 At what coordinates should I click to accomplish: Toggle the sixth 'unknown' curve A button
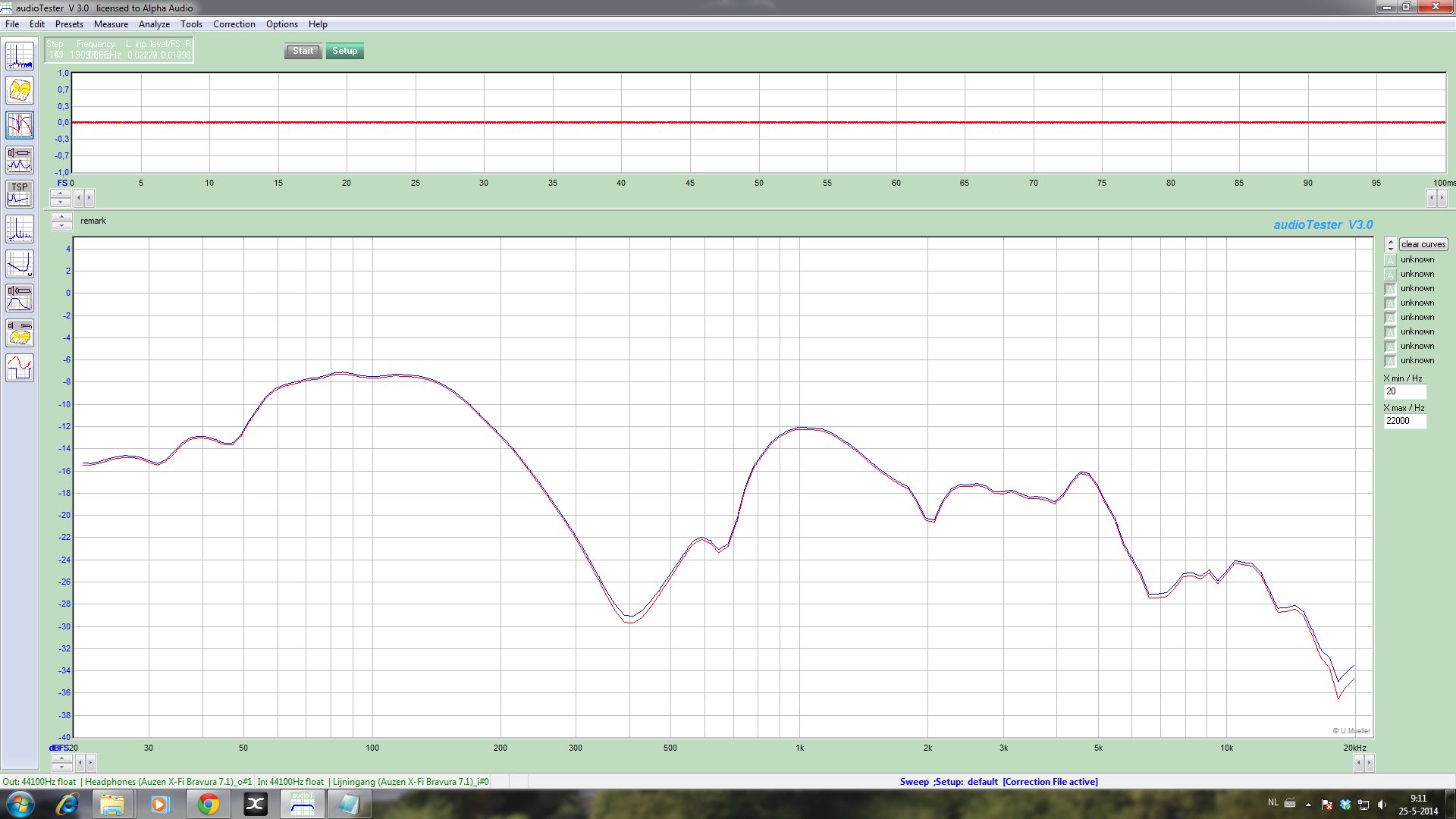[x=1390, y=332]
